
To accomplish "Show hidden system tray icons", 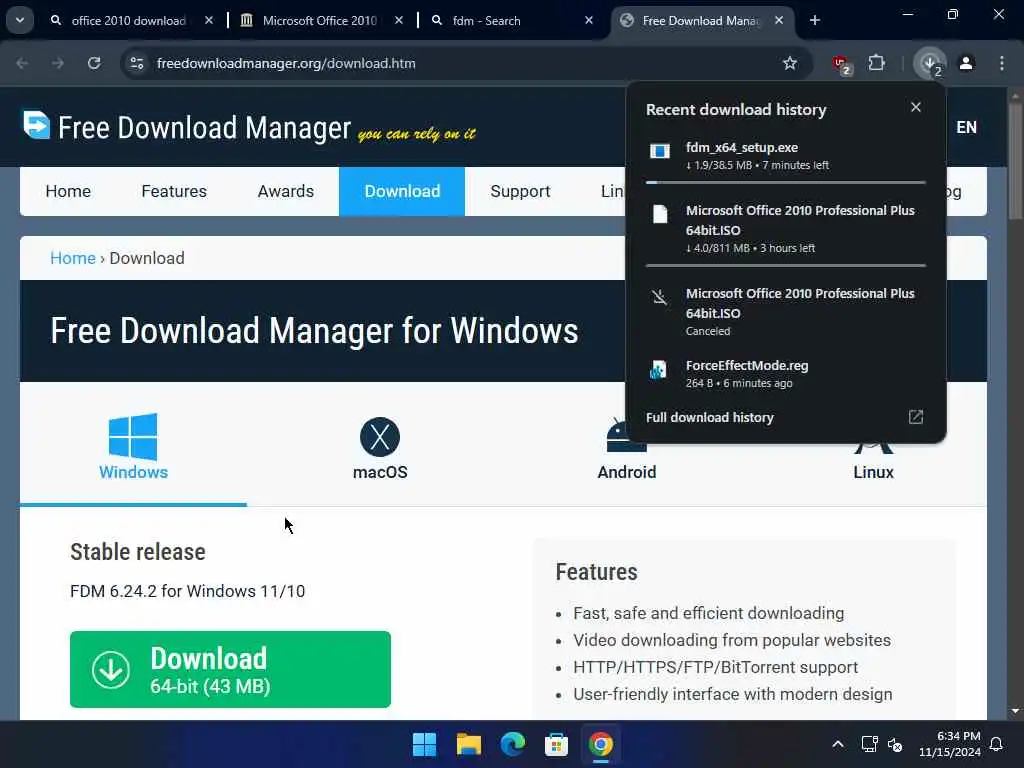I will [x=838, y=744].
